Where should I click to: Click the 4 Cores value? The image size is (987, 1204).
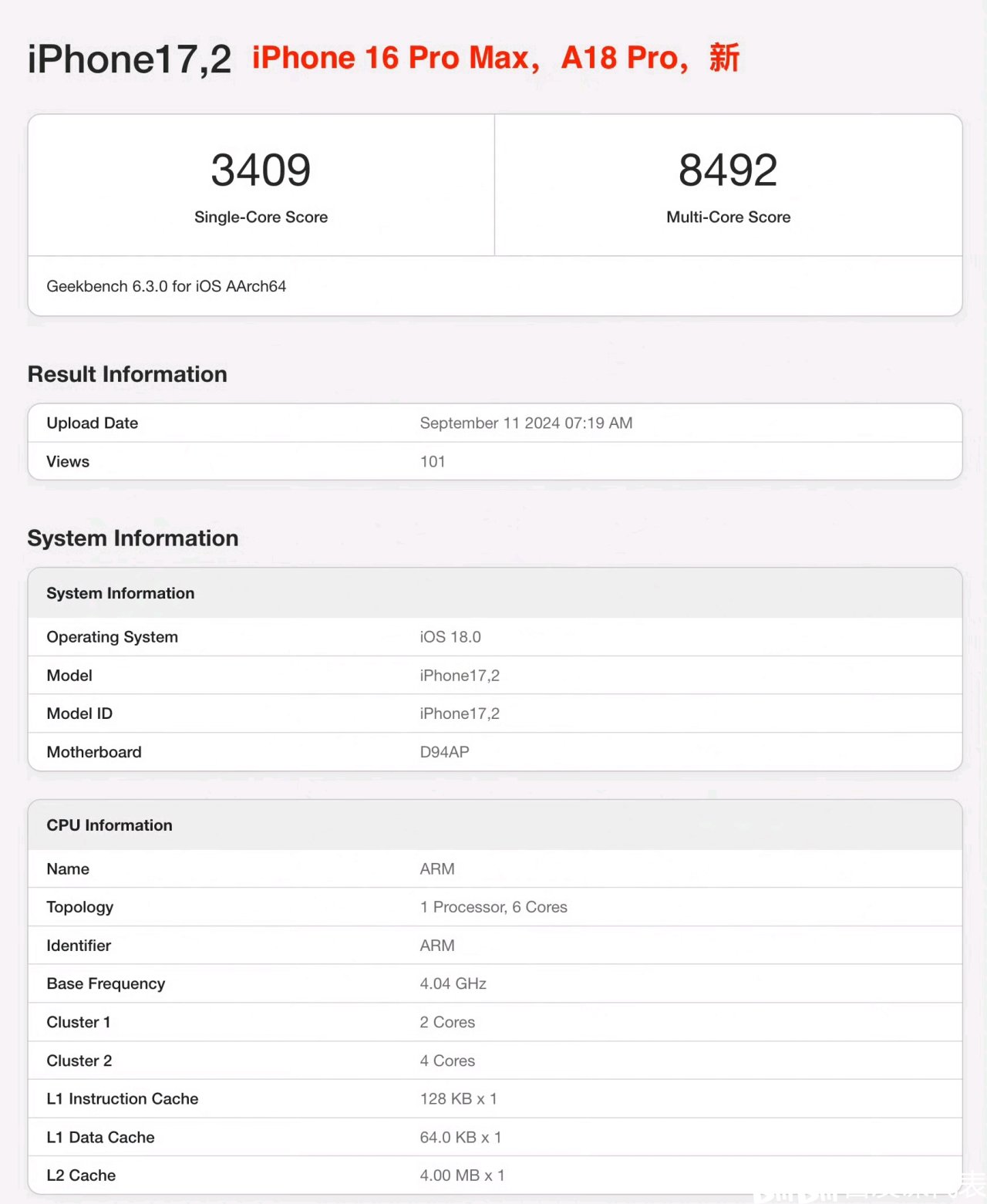pyautogui.click(x=447, y=1061)
